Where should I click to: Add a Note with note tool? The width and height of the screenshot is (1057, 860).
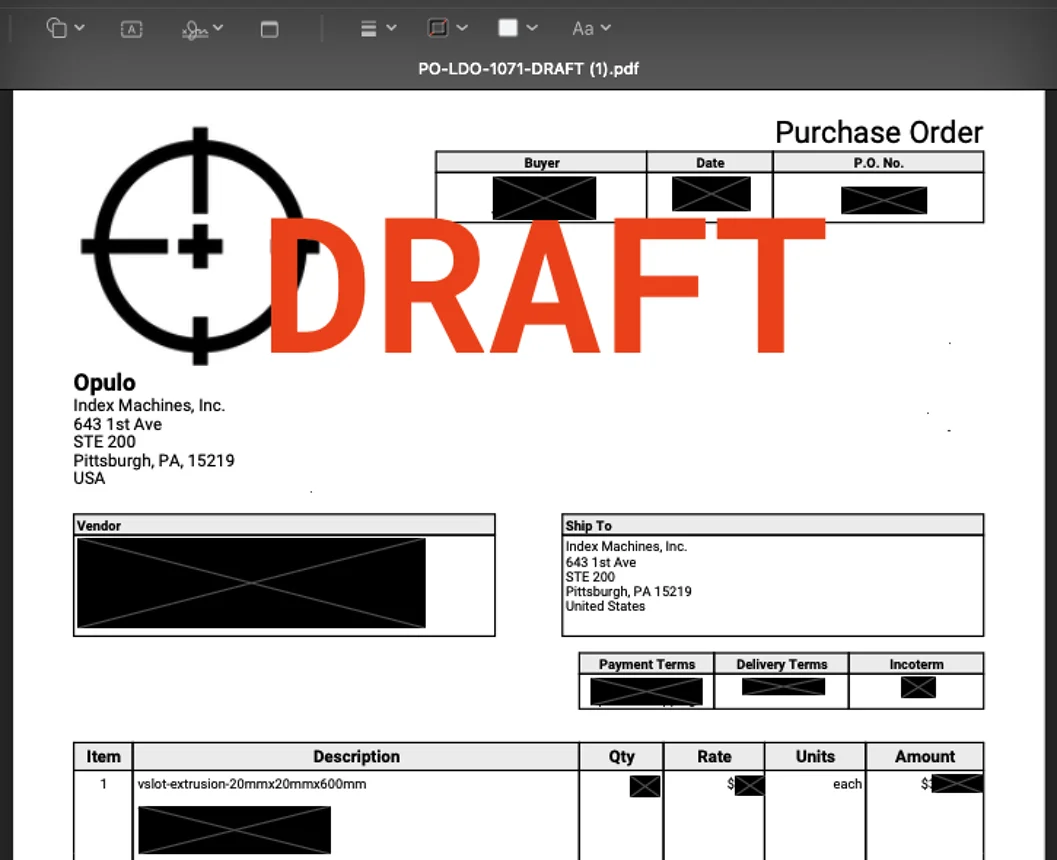click(269, 29)
